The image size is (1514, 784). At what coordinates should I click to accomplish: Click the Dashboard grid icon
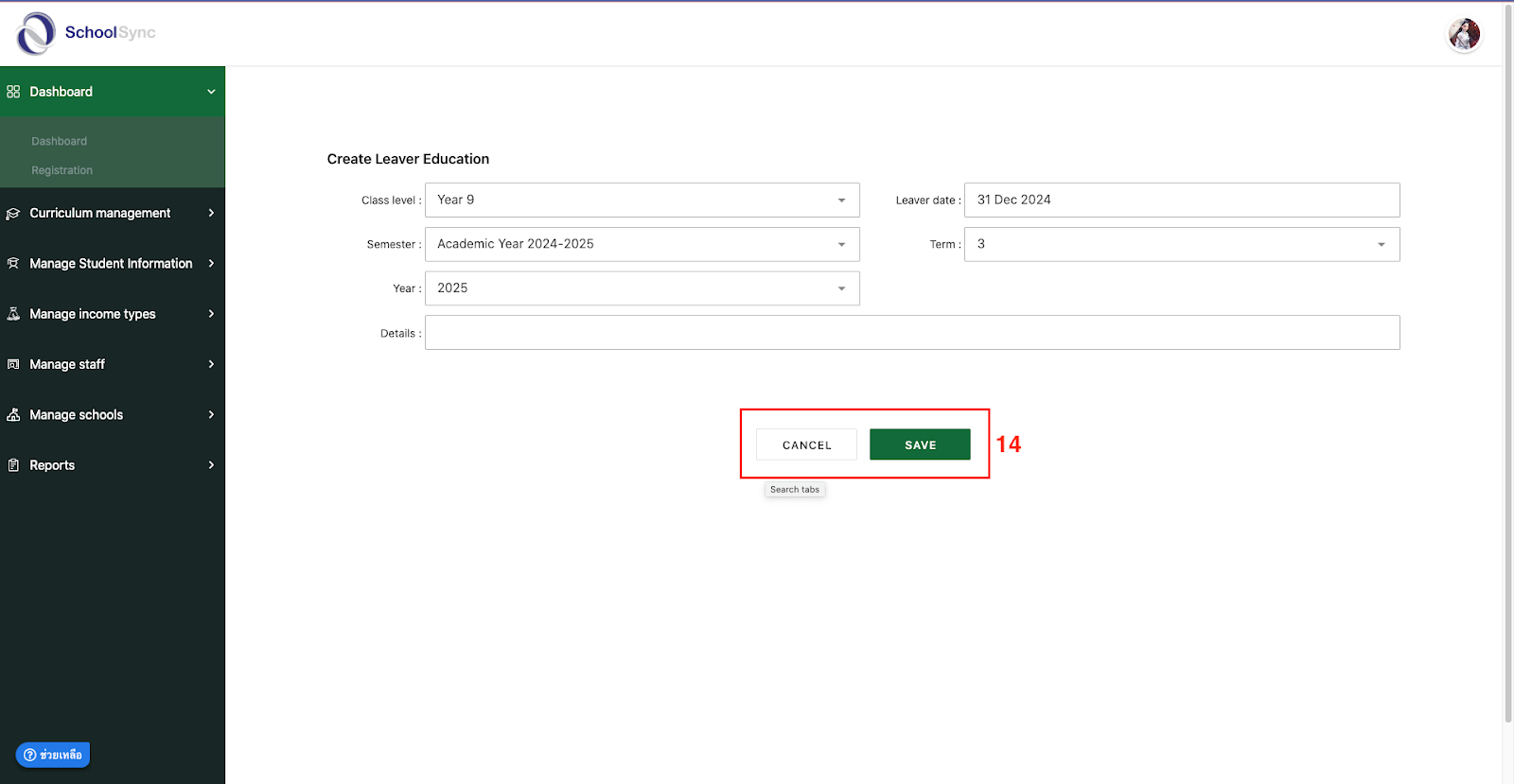(13, 92)
